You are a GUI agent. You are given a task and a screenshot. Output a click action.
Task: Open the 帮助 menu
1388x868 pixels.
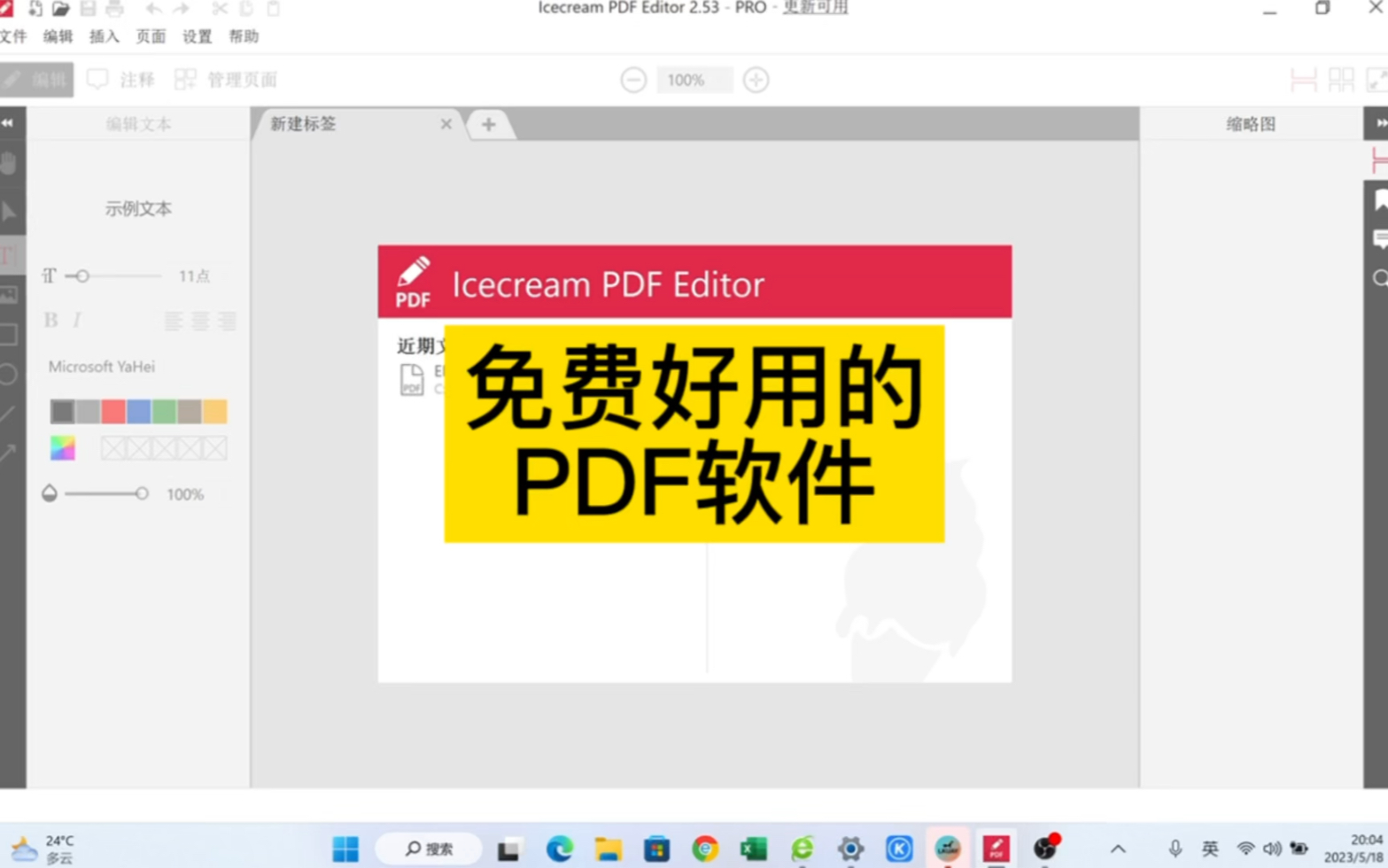pyautogui.click(x=243, y=36)
